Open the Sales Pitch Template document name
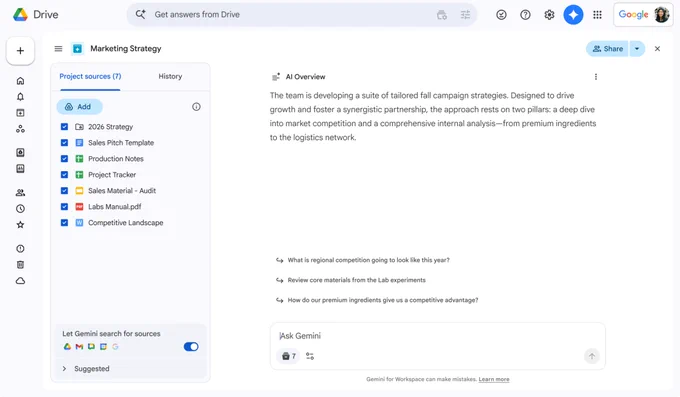 (121, 143)
